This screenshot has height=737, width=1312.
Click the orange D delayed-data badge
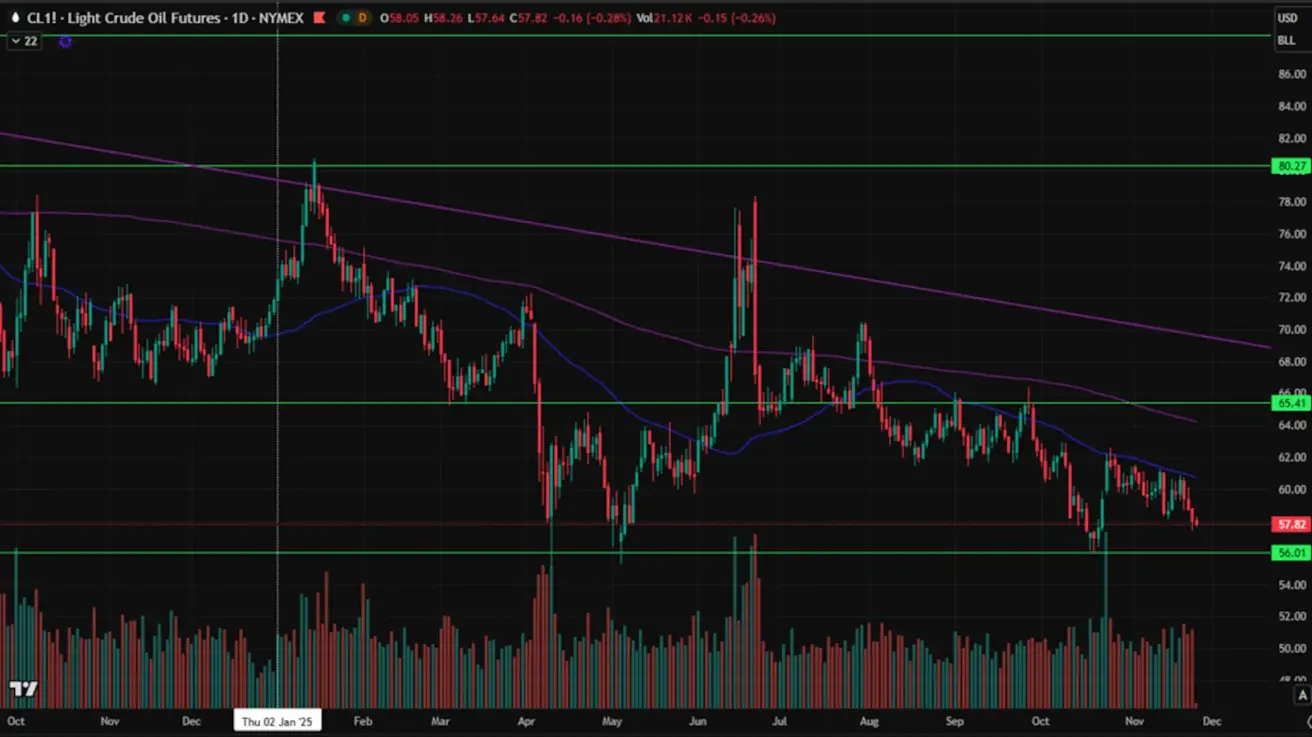pyautogui.click(x=362, y=18)
